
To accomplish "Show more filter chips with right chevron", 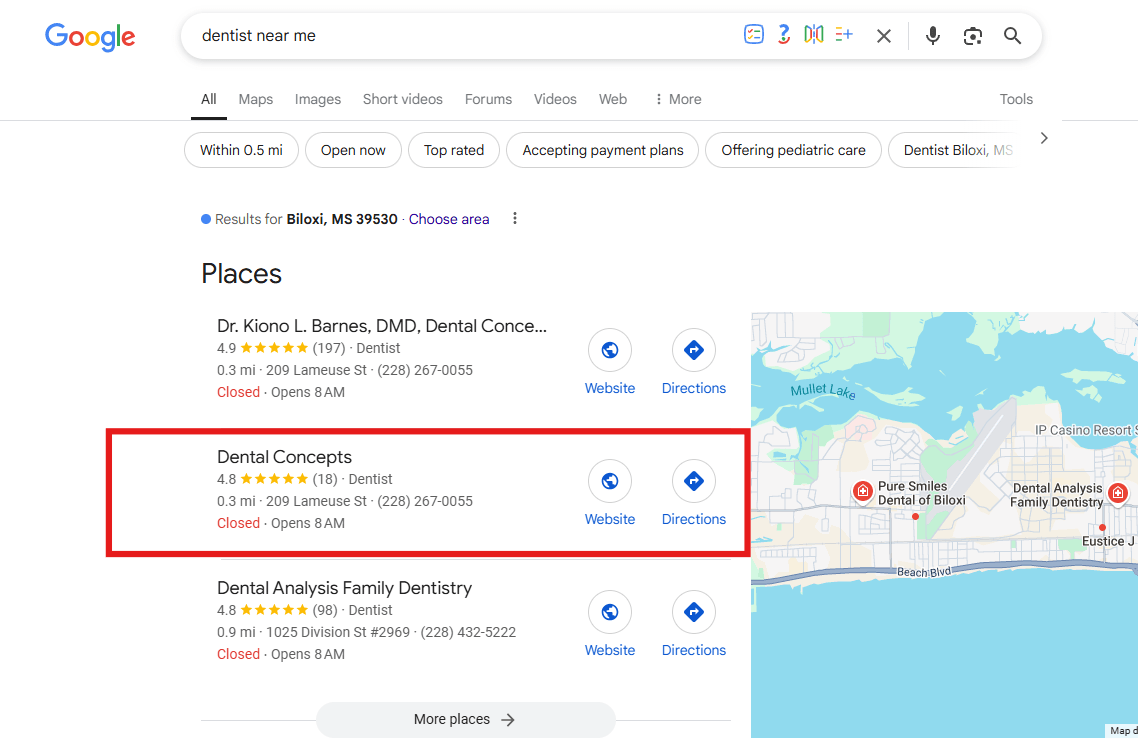I will point(1044,138).
